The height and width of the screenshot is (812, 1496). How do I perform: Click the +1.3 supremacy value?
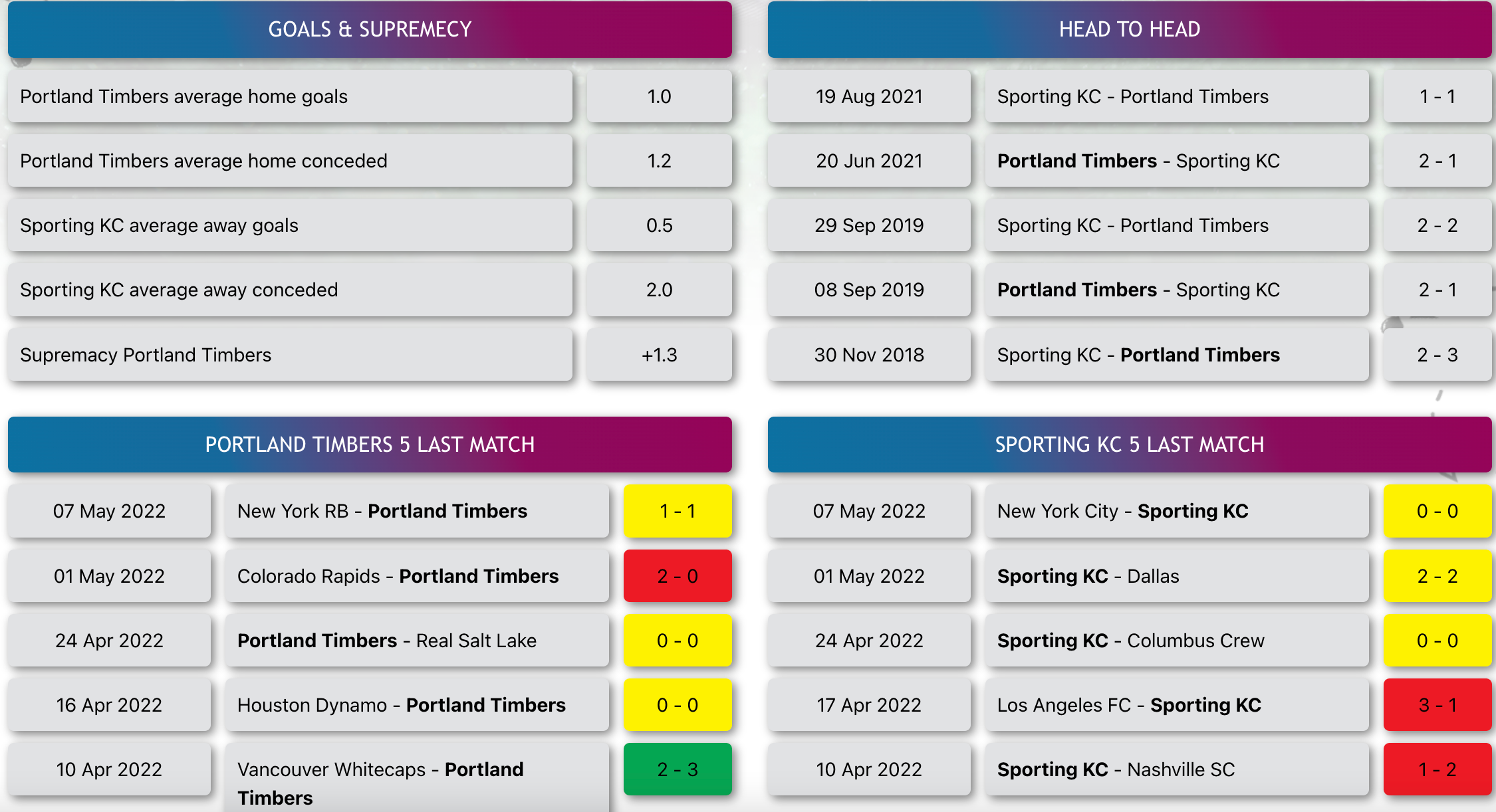pyautogui.click(x=660, y=355)
